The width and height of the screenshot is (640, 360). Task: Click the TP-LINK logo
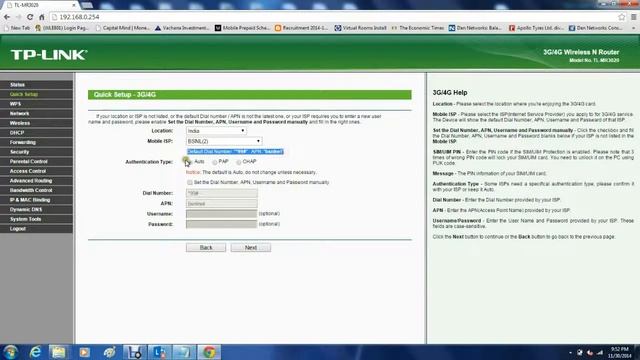pos(49,55)
